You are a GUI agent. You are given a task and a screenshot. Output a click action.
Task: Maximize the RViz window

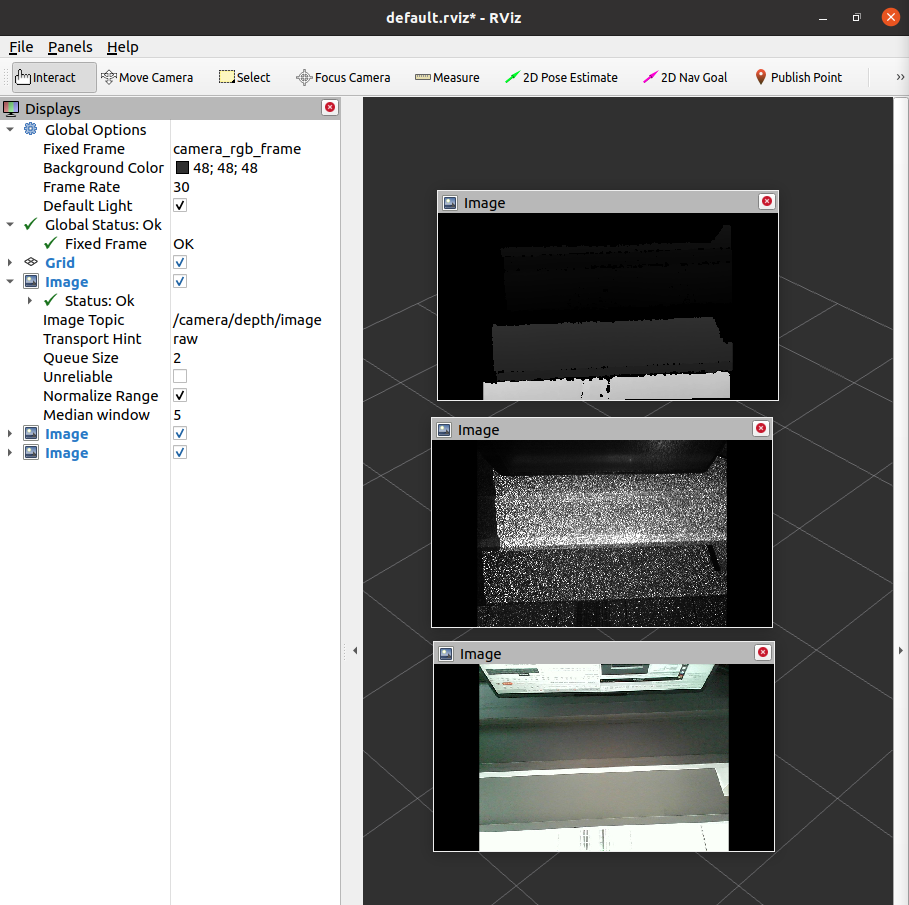(x=856, y=17)
